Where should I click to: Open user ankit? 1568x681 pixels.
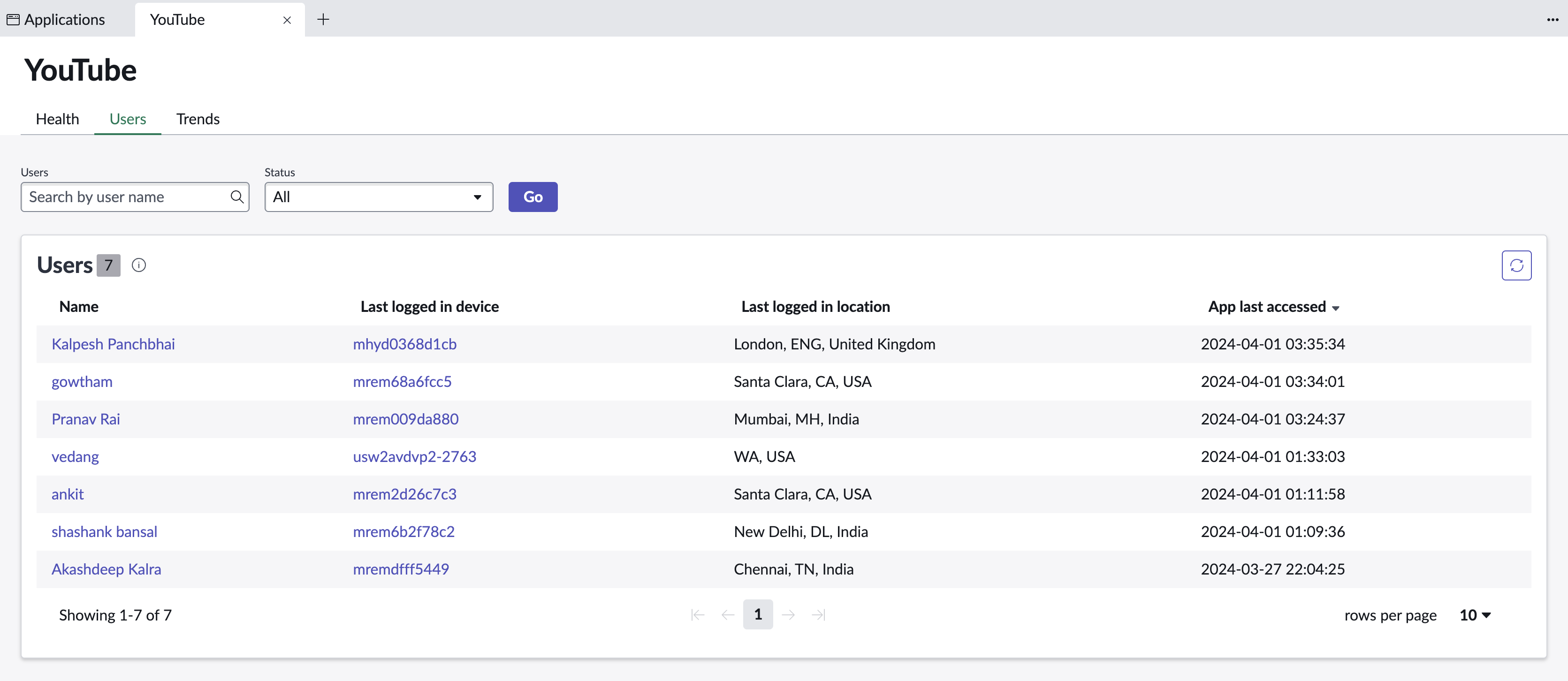click(68, 494)
